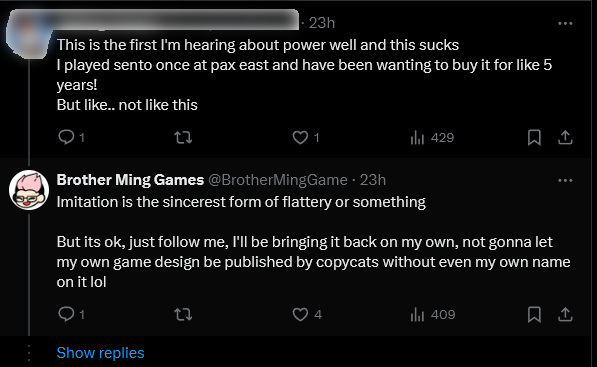Viewport: 597px width, 367px height.
Task: Open @BrotherMingGame handle link
Action: [278, 180]
